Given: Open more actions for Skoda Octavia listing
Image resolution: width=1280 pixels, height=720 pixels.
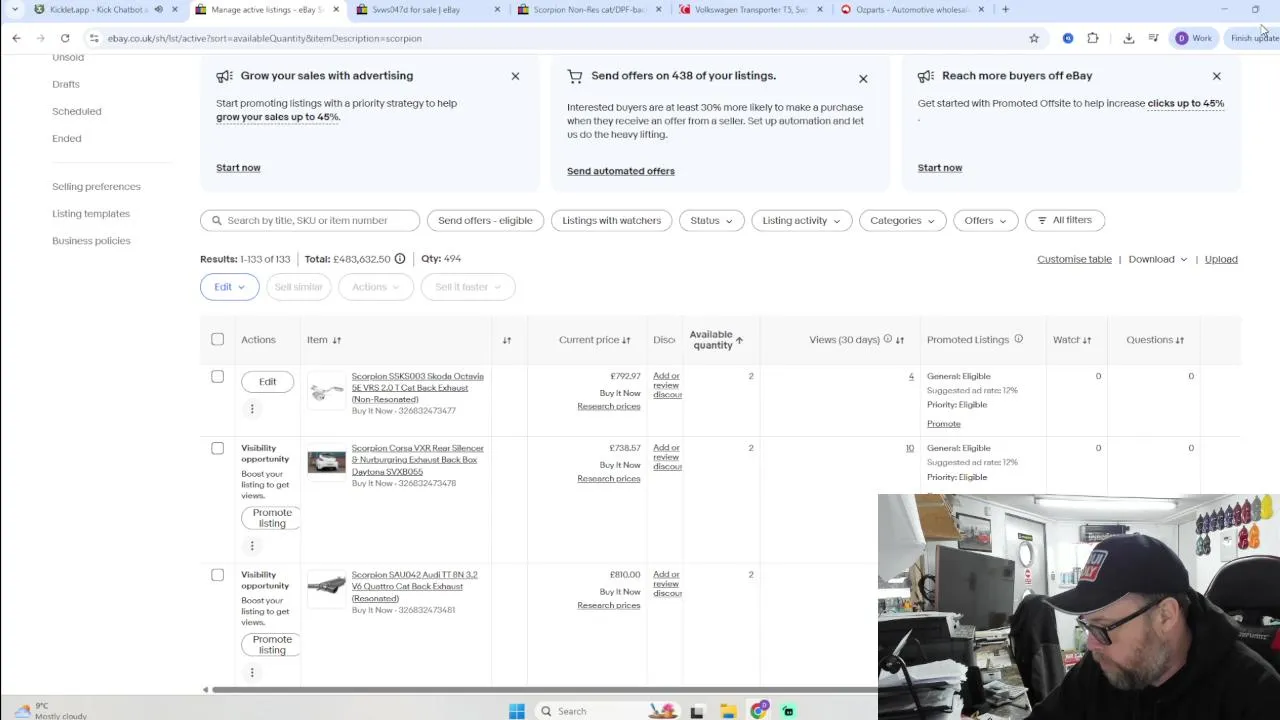Looking at the screenshot, I should point(252,408).
